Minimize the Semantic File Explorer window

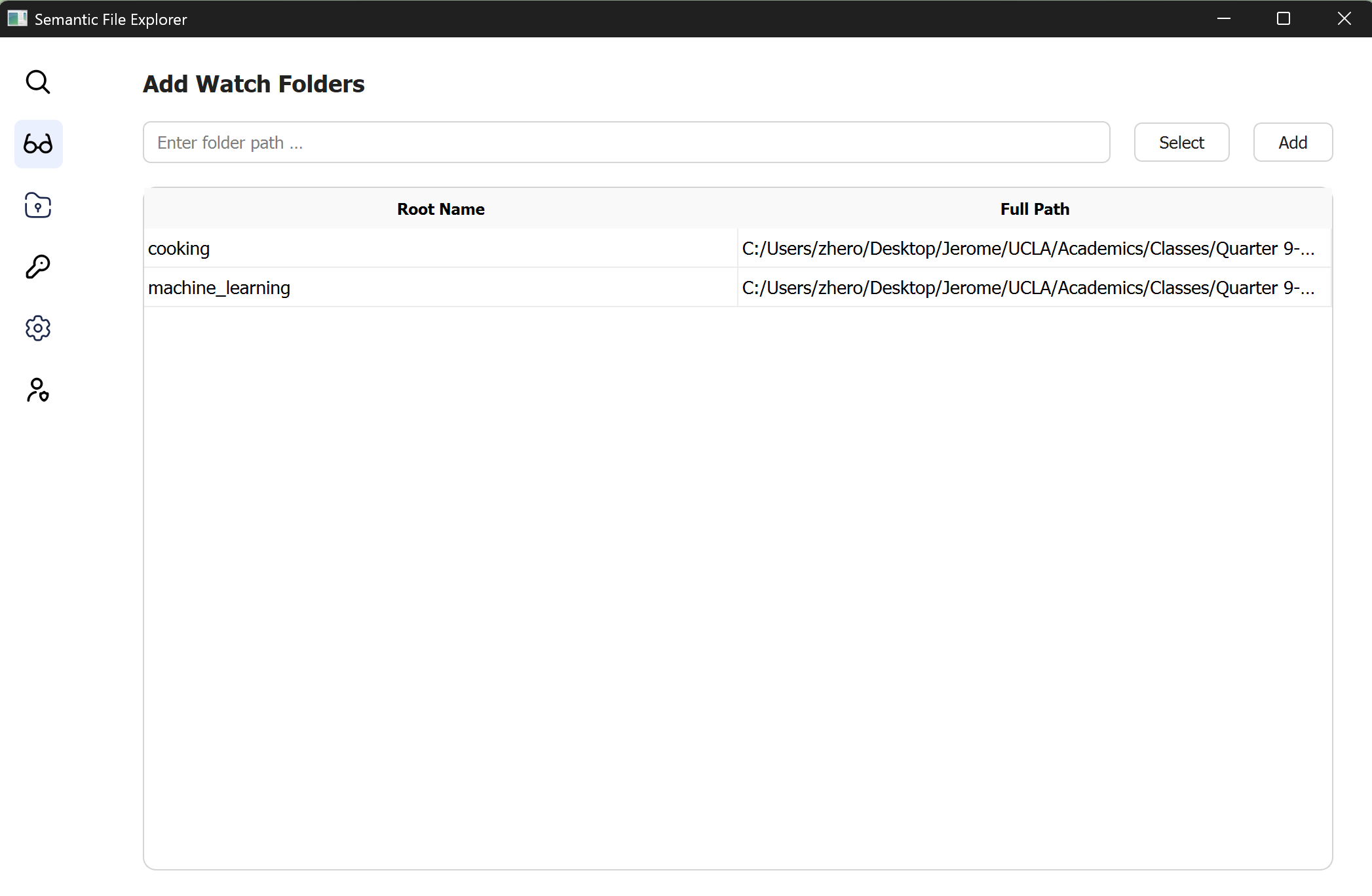tap(1223, 18)
